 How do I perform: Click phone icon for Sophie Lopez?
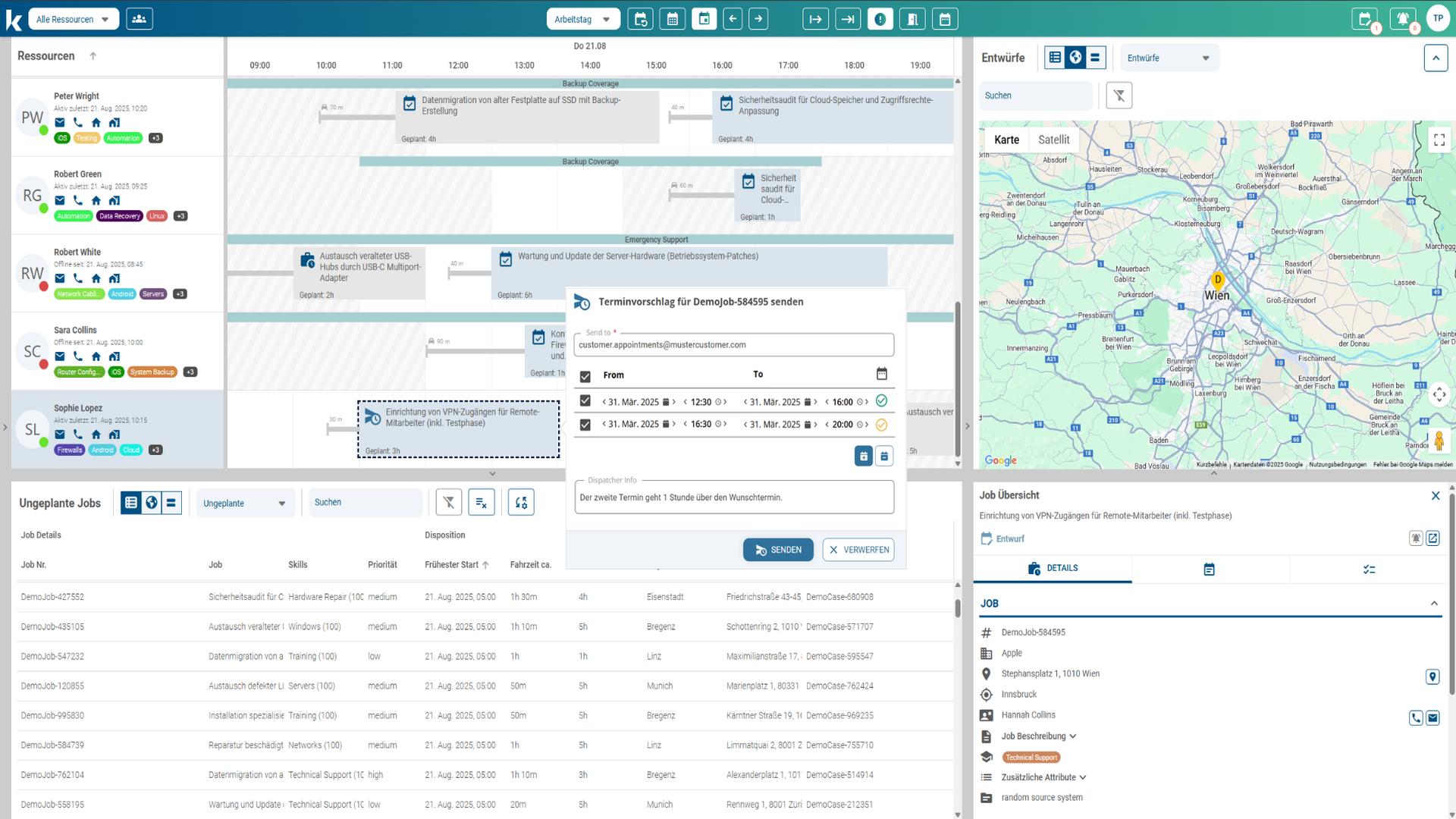point(78,435)
